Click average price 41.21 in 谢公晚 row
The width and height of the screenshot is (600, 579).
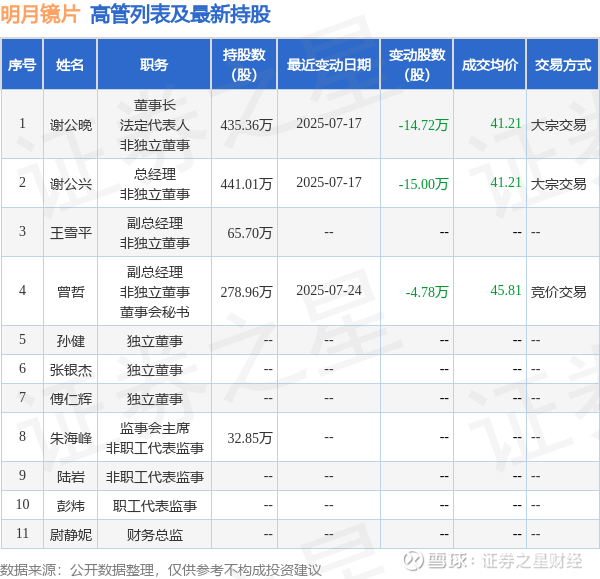[x=506, y=123]
